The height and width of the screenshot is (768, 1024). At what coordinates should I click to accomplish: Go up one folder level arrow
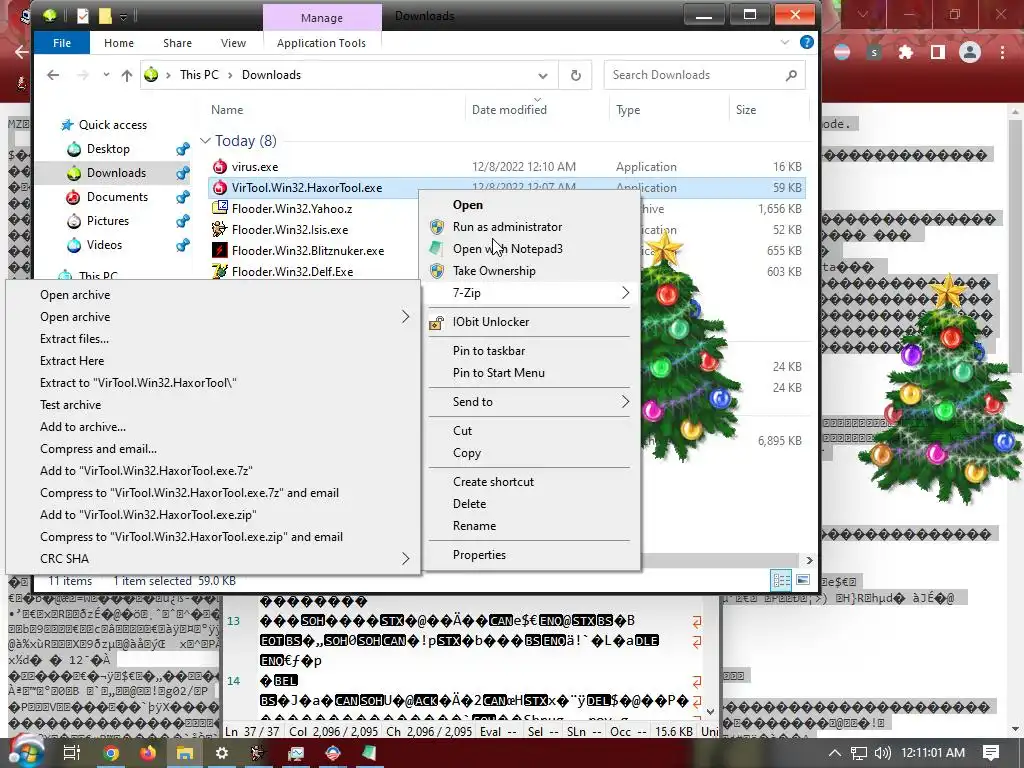point(127,75)
